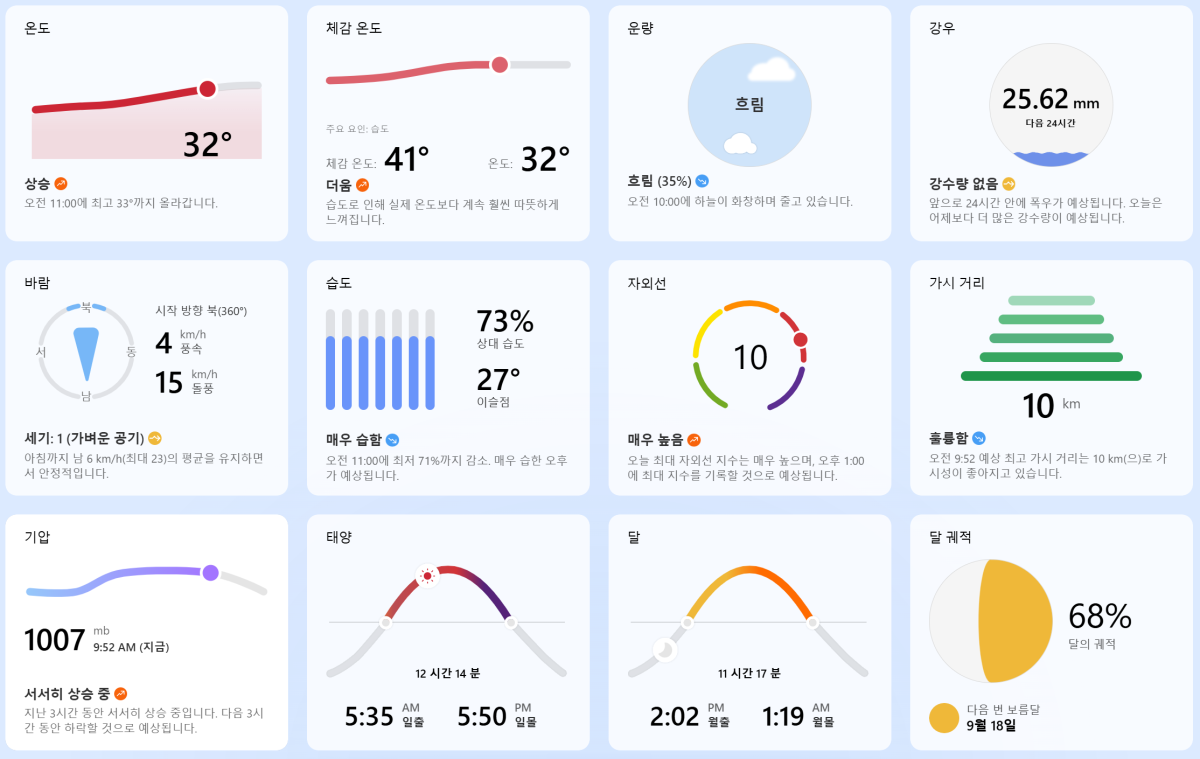
Task: Click the purple dot on the 기압 curve
Action: (x=211, y=573)
